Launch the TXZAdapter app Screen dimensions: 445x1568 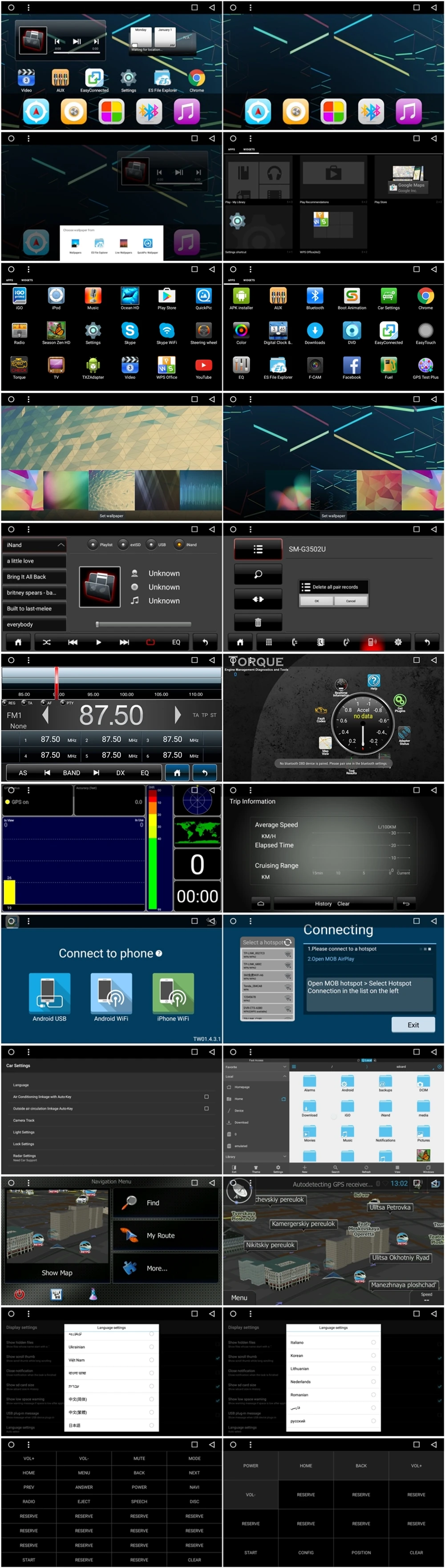(x=93, y=365)
